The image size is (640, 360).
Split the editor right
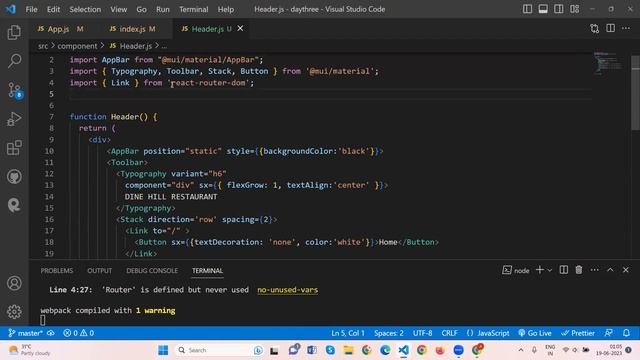(x=610, y=28)
